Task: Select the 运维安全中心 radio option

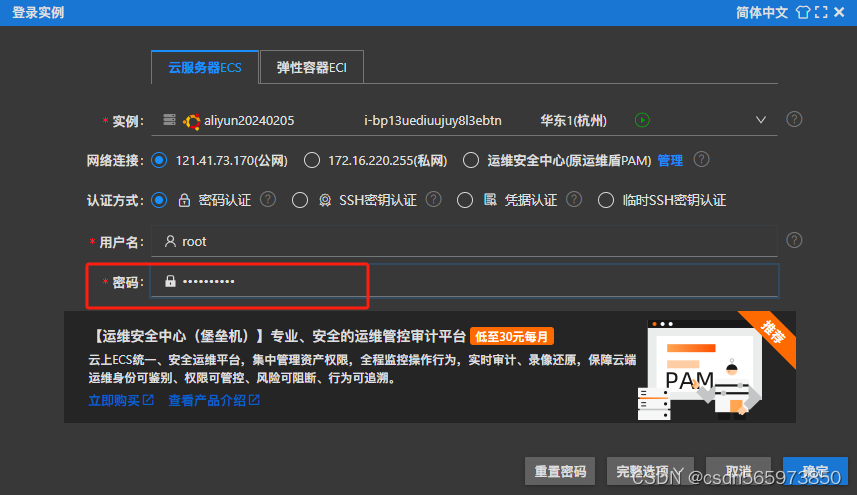Action: coord(471,160)
